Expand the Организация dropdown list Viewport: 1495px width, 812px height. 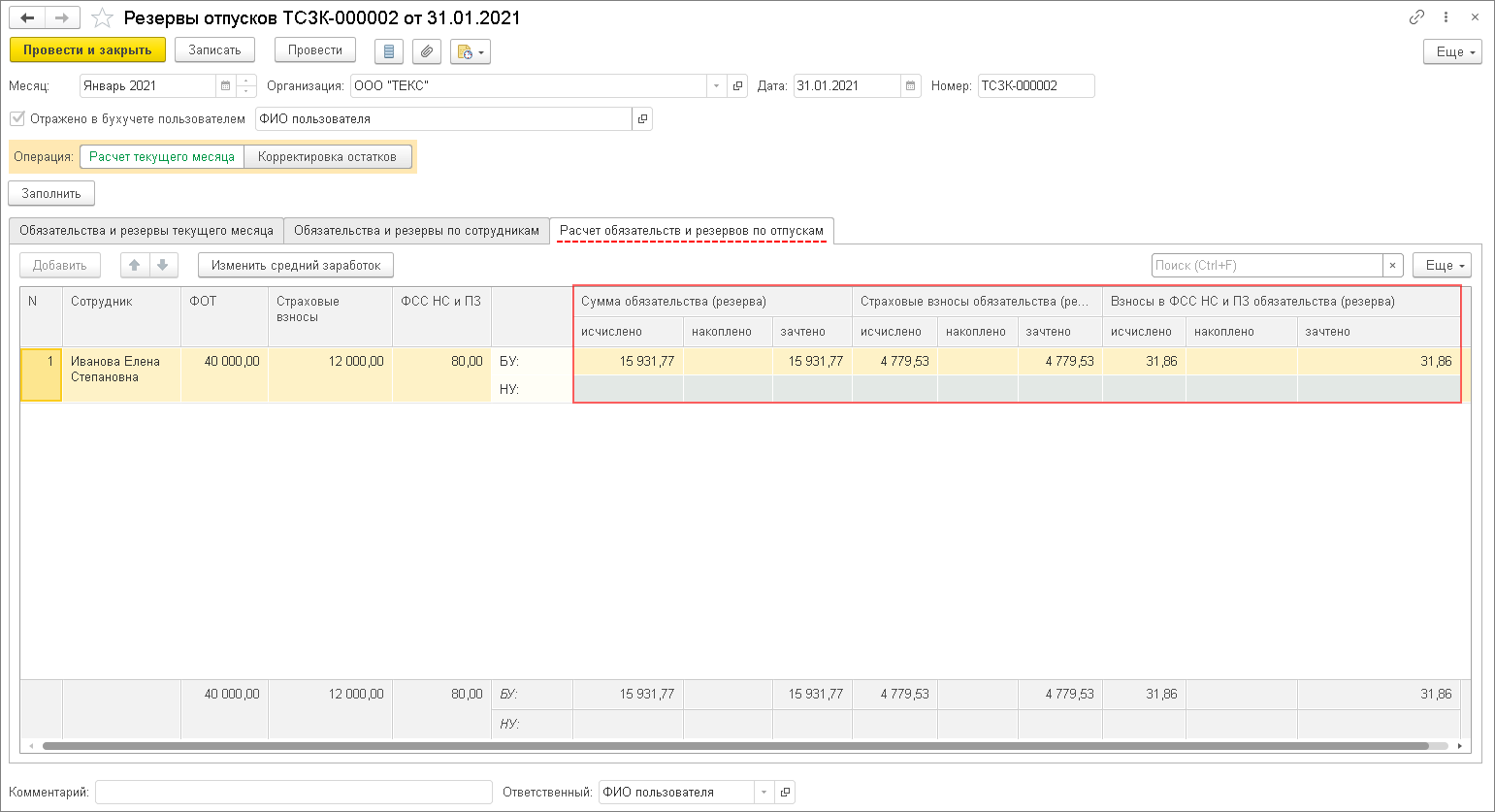[717, 86]
